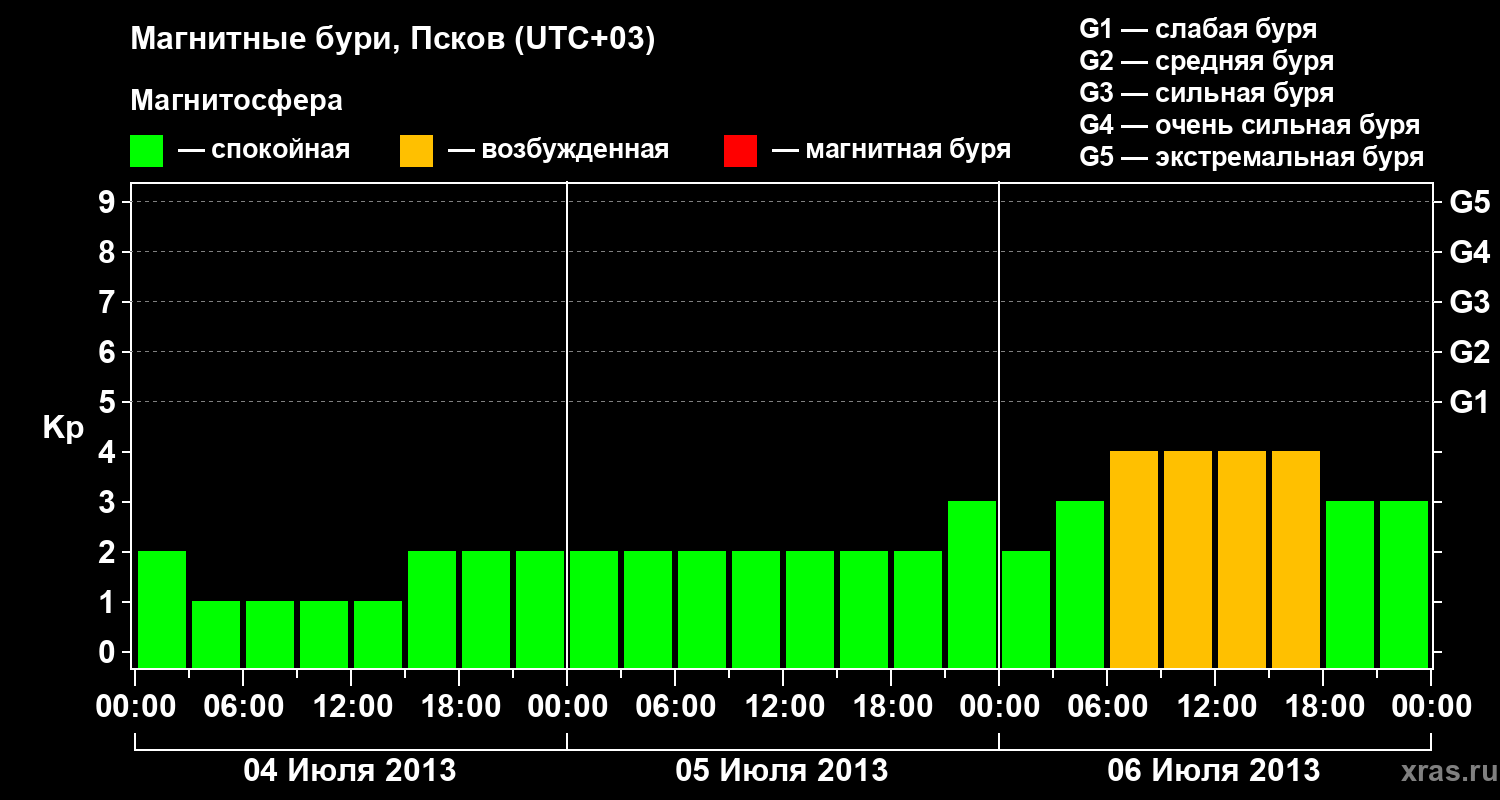Image resolution: width=1500 pixels, height=800 pixels.
Task: Click the '06:00' time label under 06 Июля
Action: [x=1107, y=706]
